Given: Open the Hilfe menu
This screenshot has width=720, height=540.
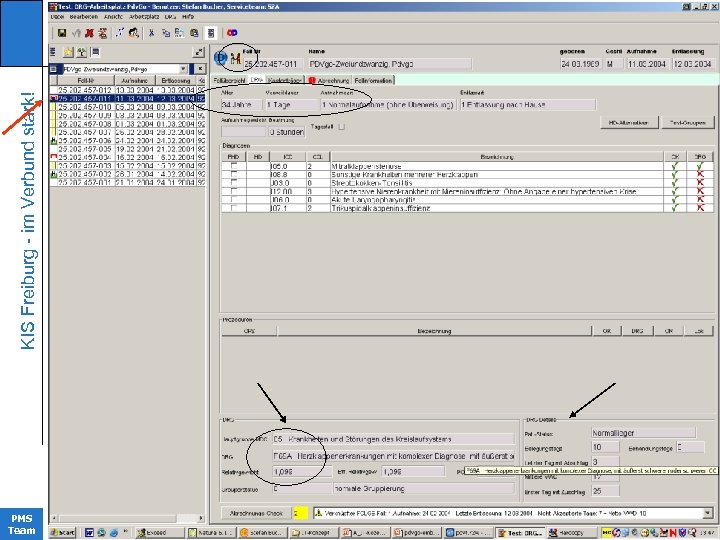Looking at the screenshot, I should pyautogui.click(x=188, y=17).
